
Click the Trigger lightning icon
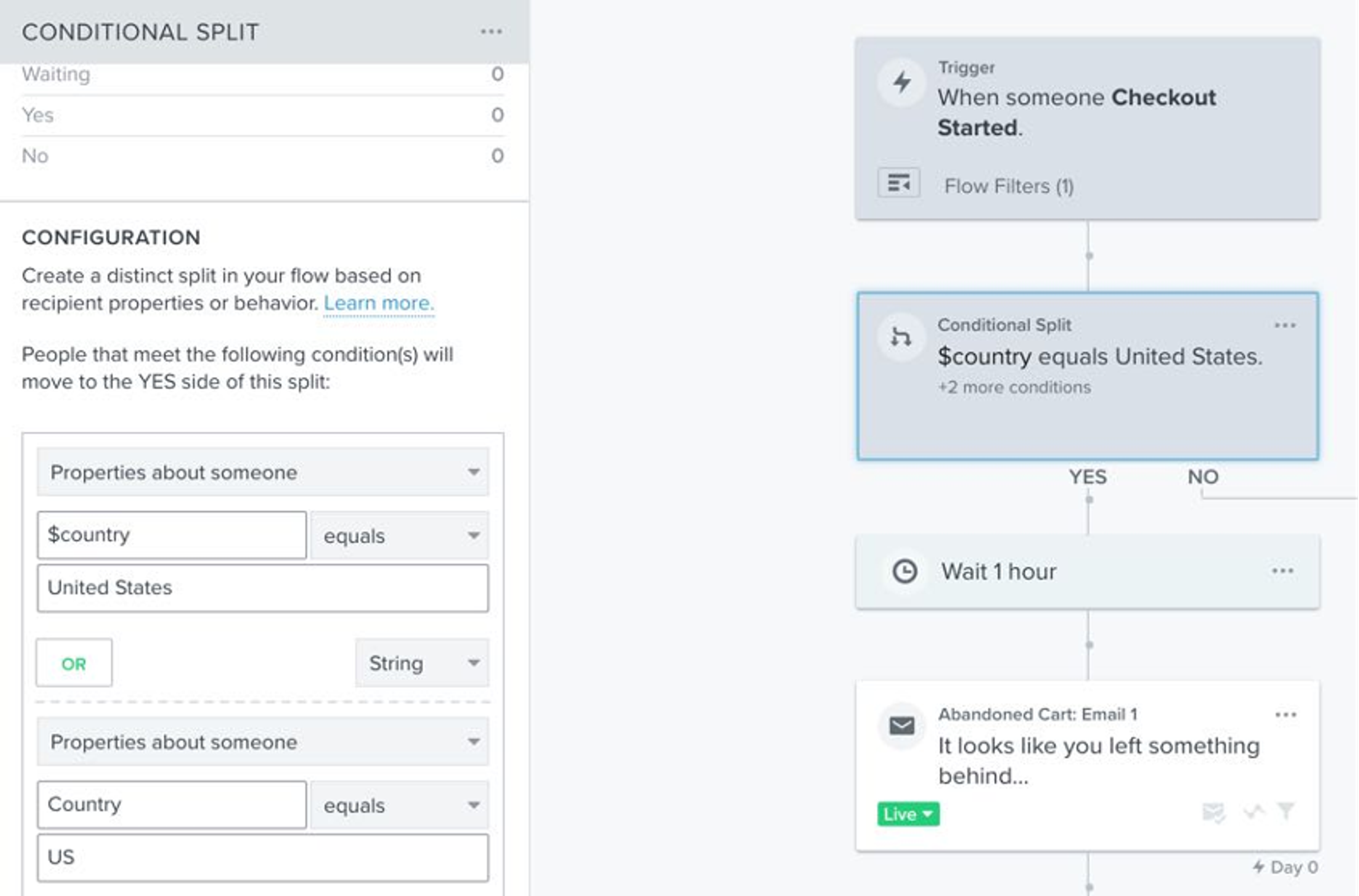click(902, 82)
